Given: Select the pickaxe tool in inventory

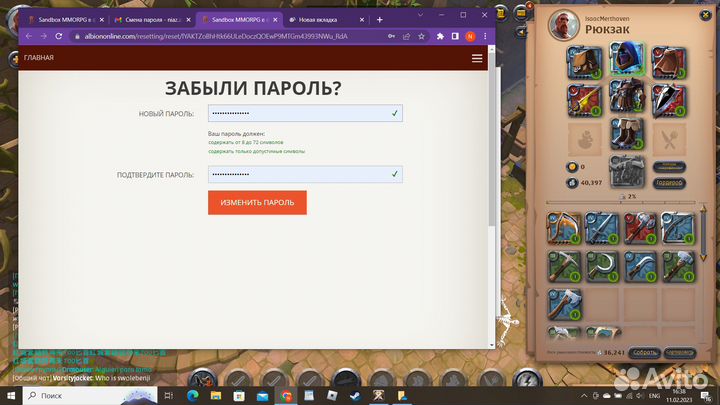Looking at the screenshot, I should point(564,266).
